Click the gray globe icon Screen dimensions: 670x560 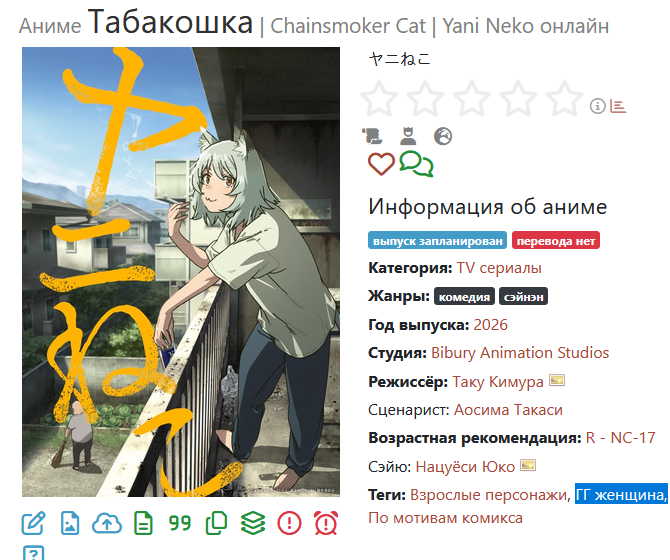click(x=443, y=136)
